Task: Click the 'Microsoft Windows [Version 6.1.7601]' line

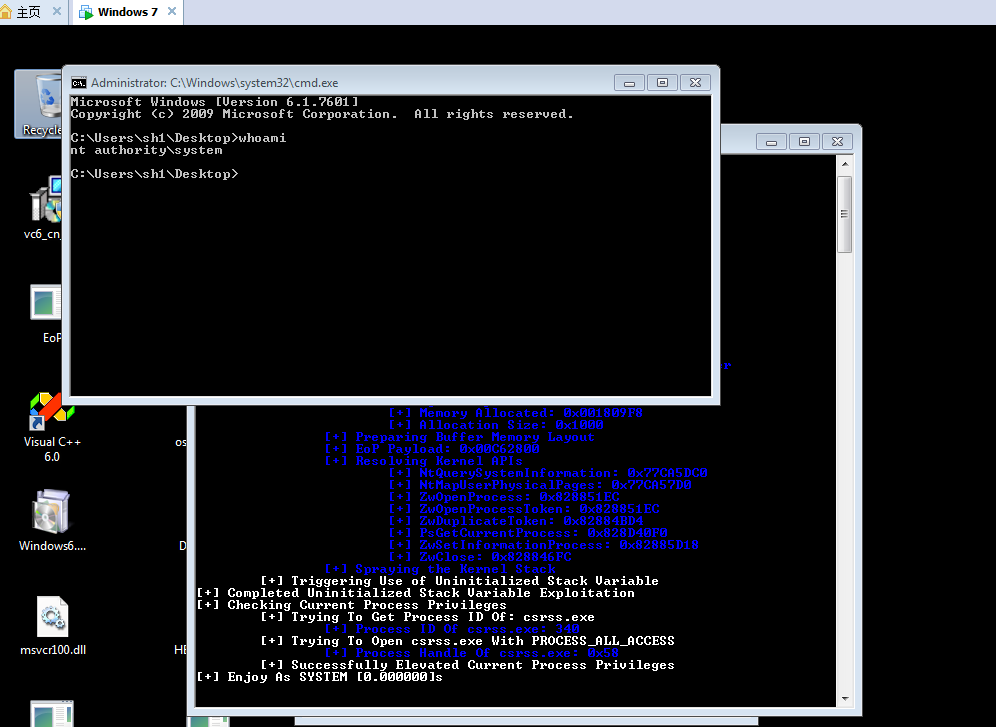Action: [215, 102]
